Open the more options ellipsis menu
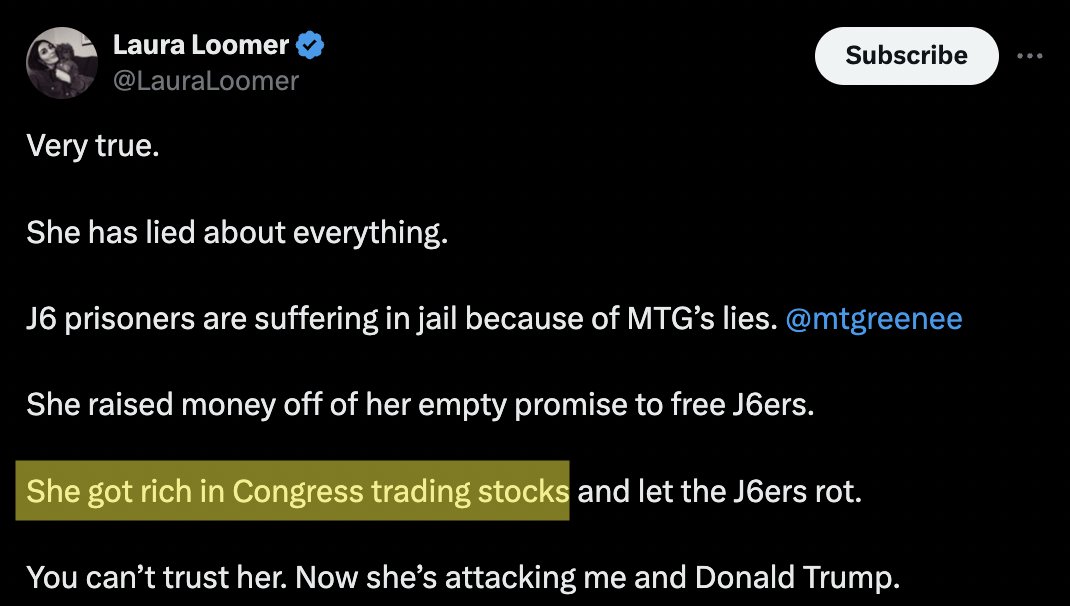The height and width of the screenshot is (606, 1070). (1029, 56)
